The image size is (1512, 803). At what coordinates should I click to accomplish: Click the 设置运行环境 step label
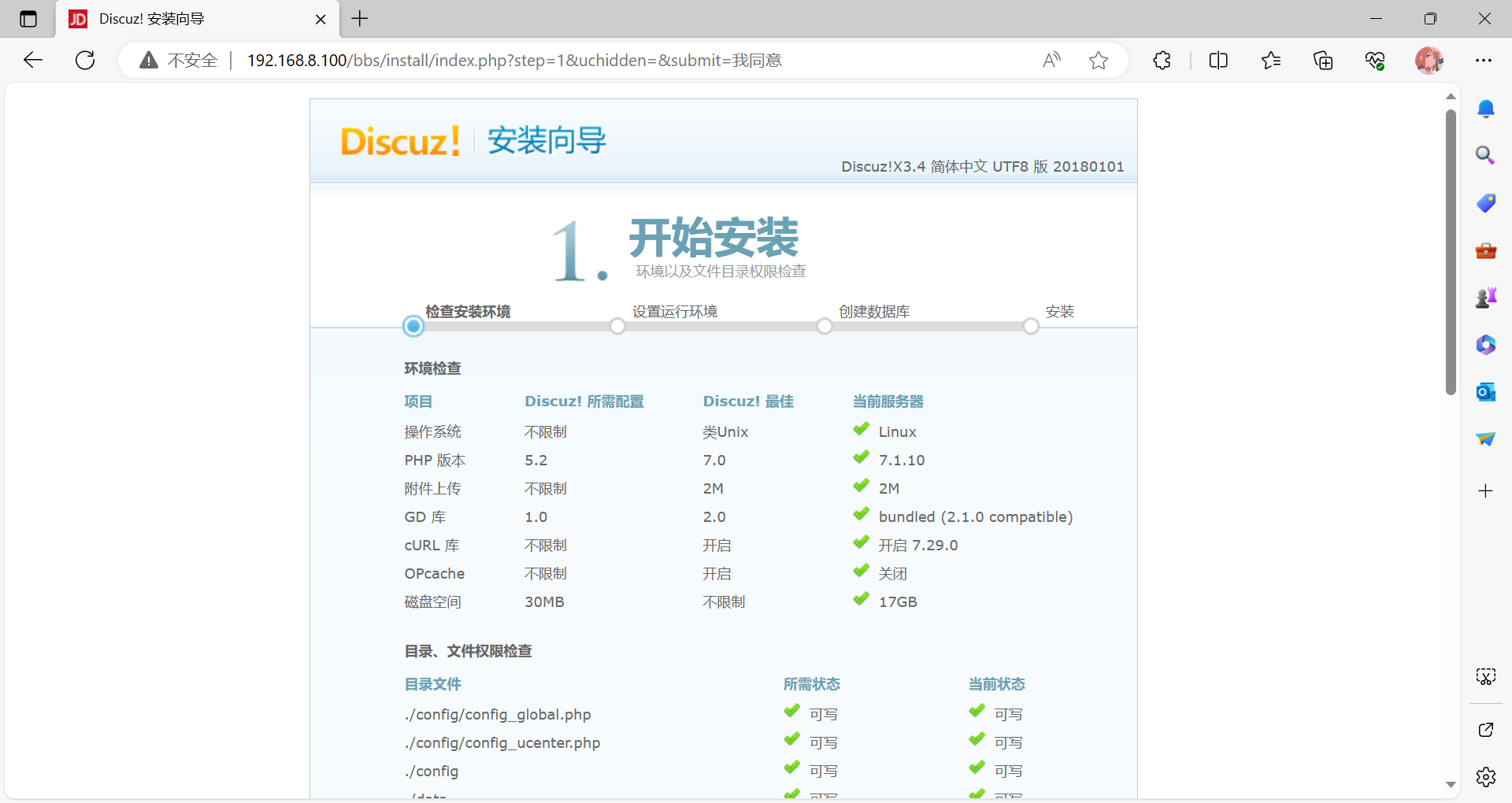[675, 312]
